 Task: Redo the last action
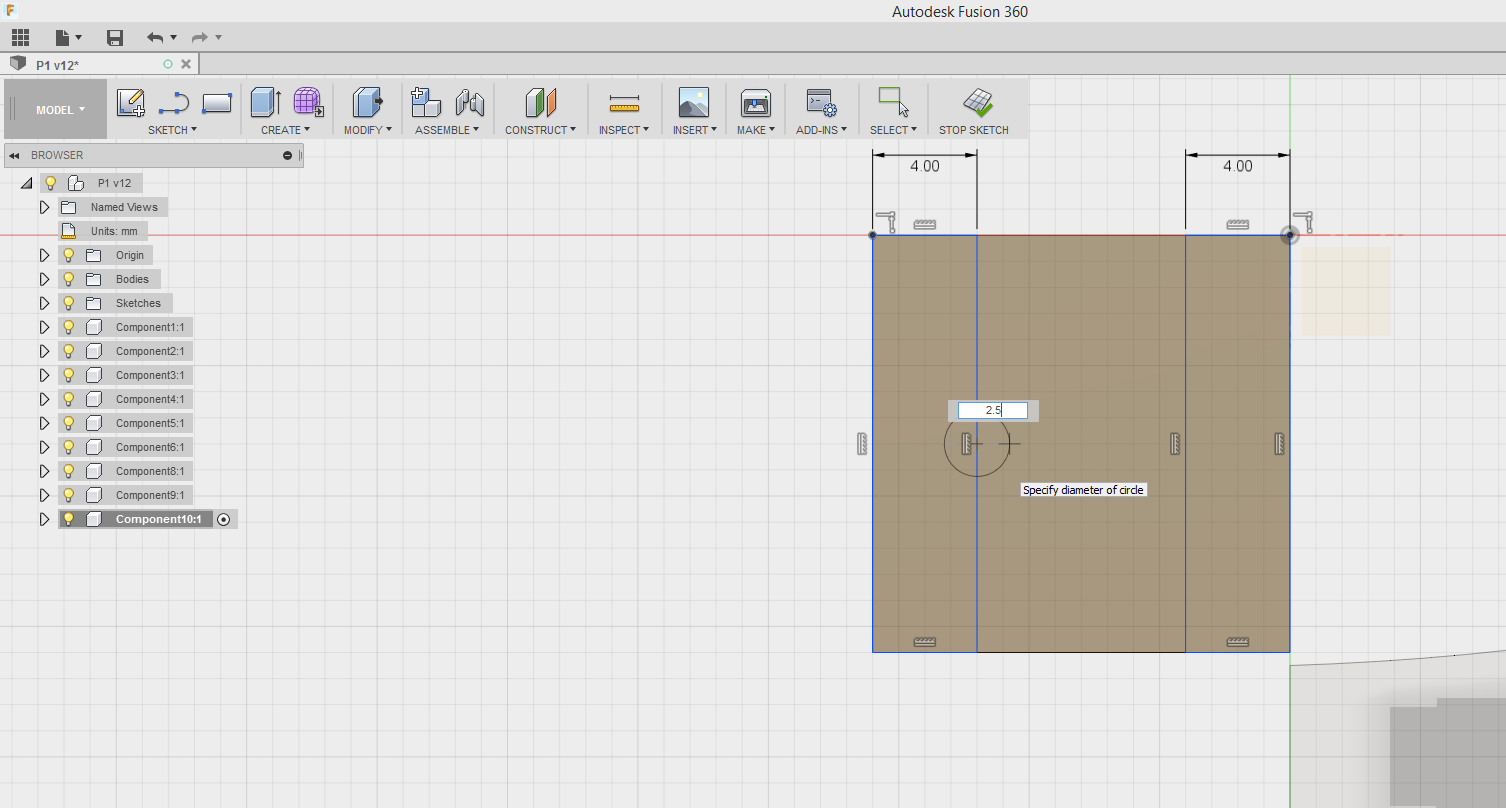click(199, 38)
